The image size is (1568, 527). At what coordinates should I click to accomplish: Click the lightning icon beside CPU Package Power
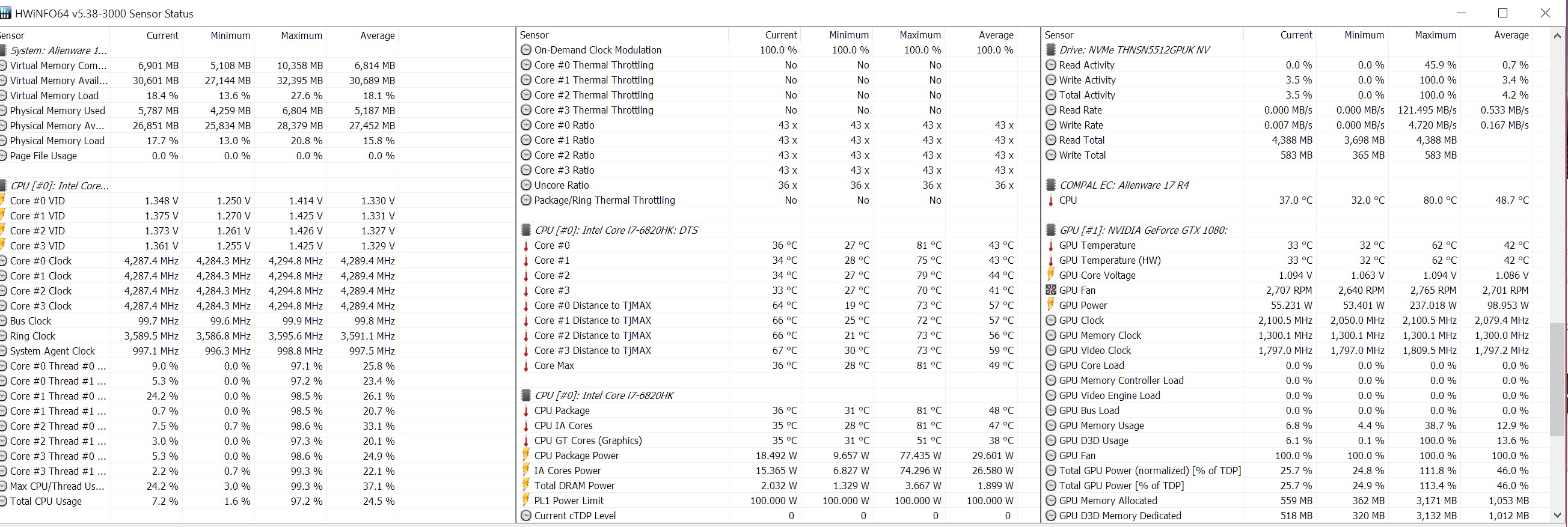tap(527, 455)
